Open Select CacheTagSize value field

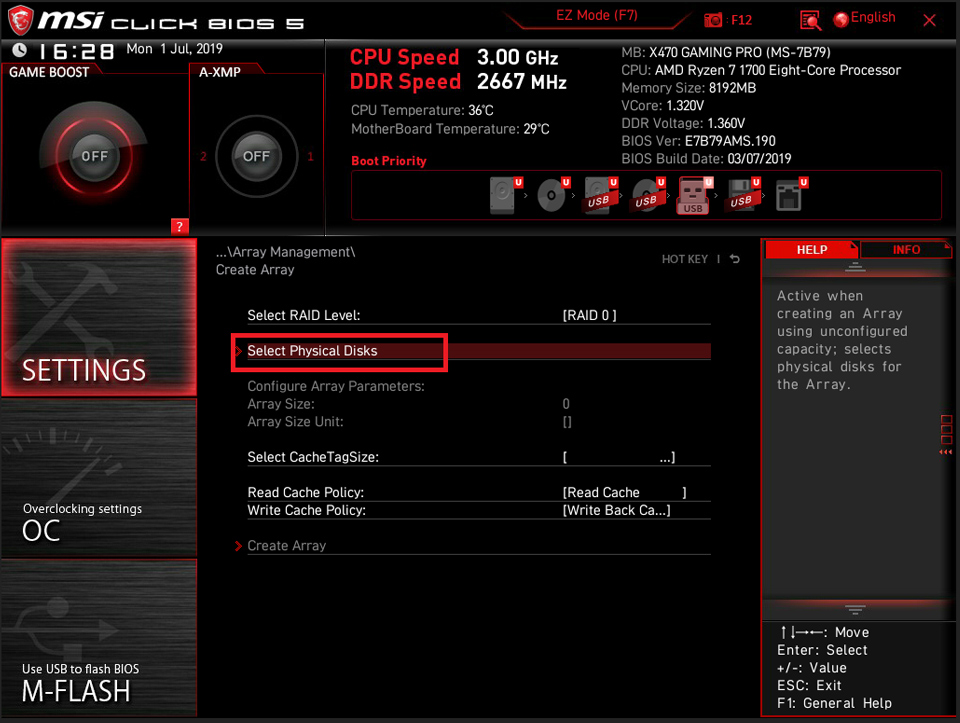618,457
